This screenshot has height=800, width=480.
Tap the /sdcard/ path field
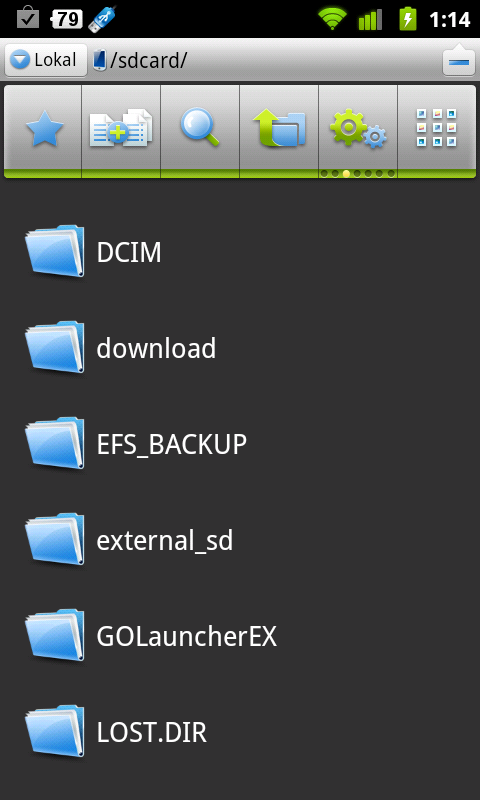point(265,60)
